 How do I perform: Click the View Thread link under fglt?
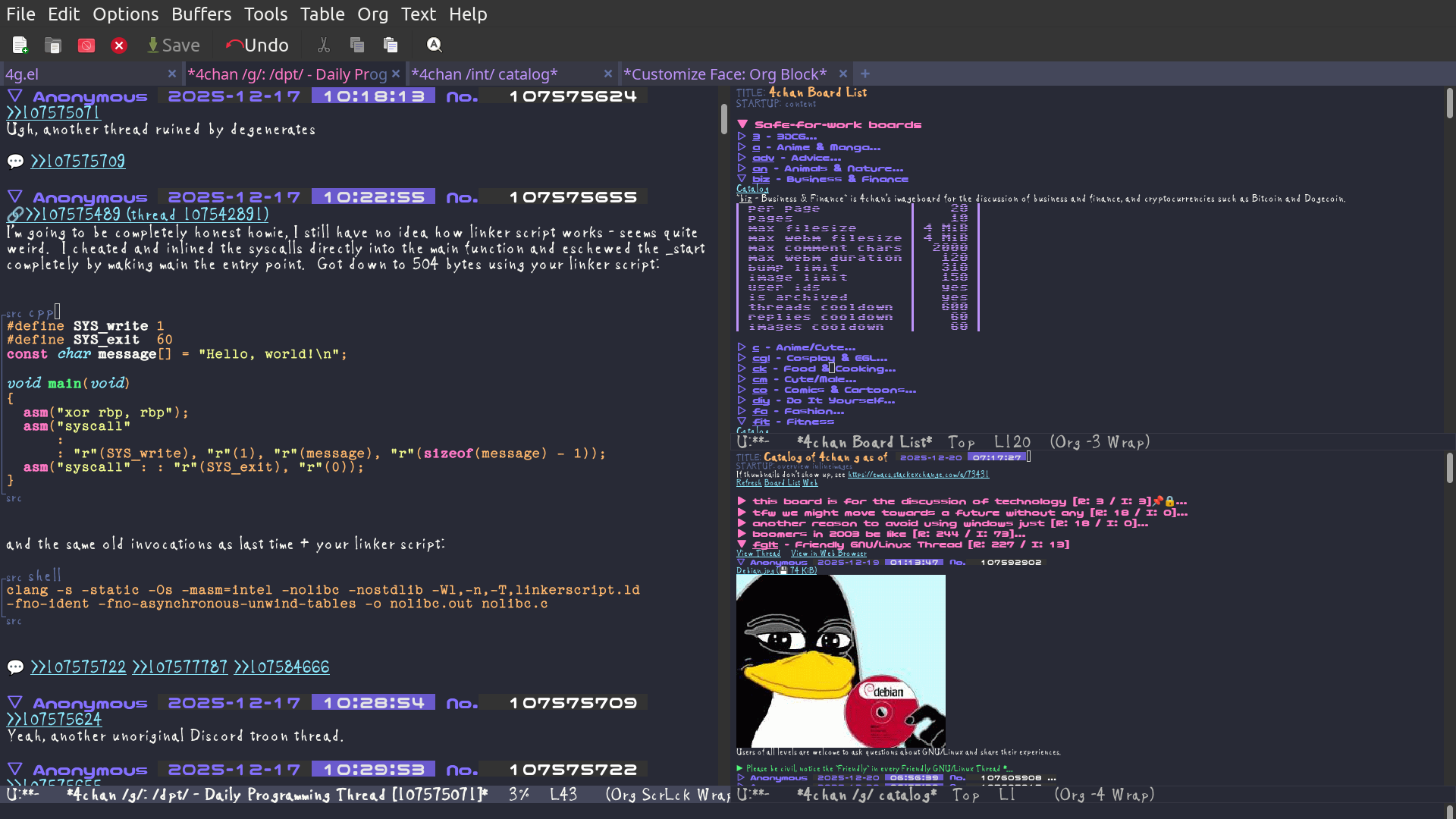click(x=758, y=554)
